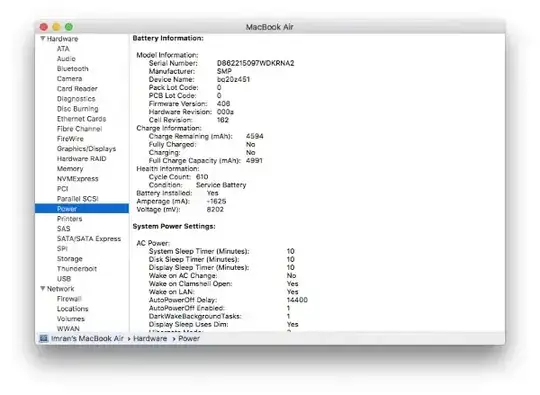This screenshot has width=540, height=395.
Task: Click the yellow minimize window button
Action: (x=56, y=27)
